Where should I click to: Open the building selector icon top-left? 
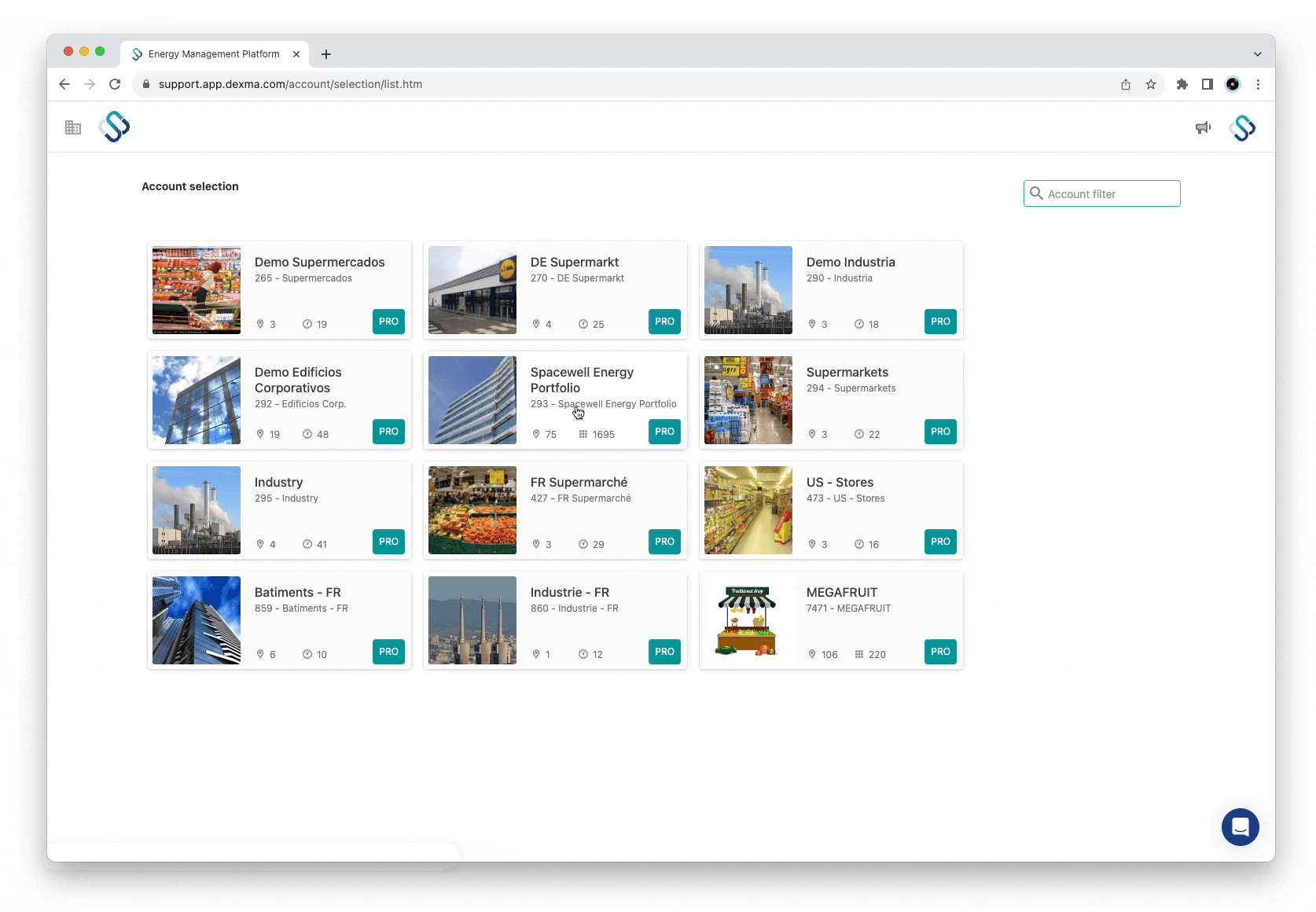(x=72, y=127)
